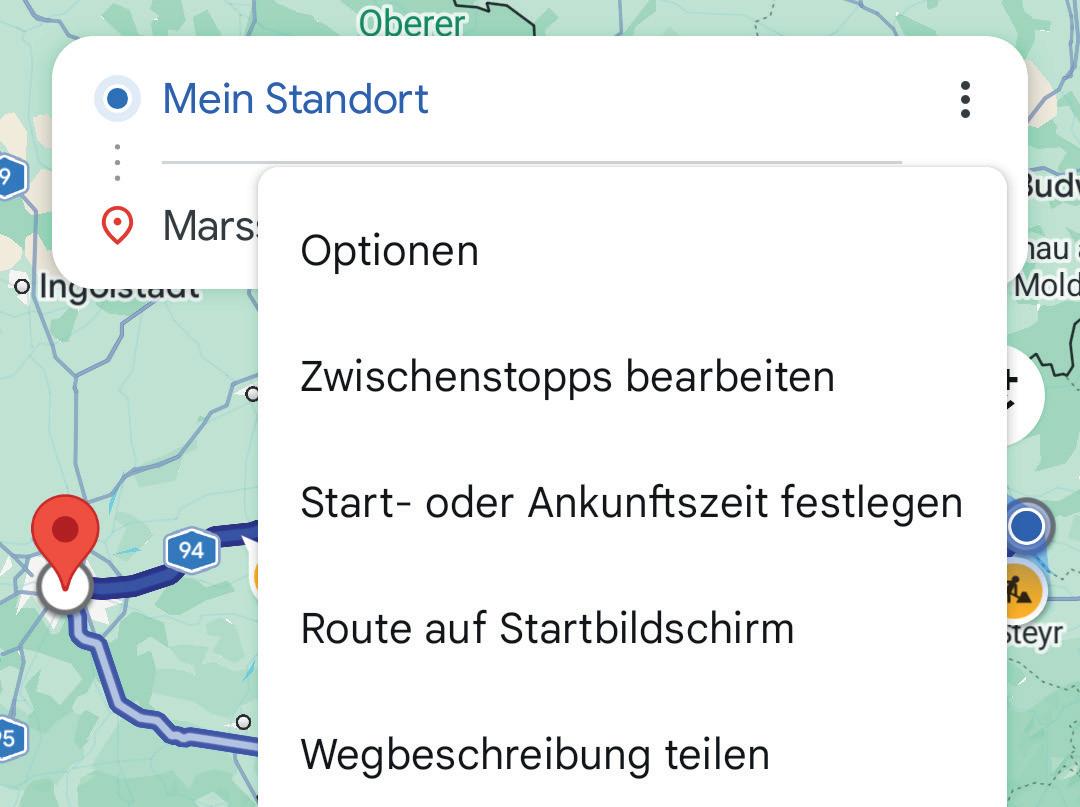Click the red destination pin in route panel
This screenshot has height=807, width=1080.
(118, 226)
